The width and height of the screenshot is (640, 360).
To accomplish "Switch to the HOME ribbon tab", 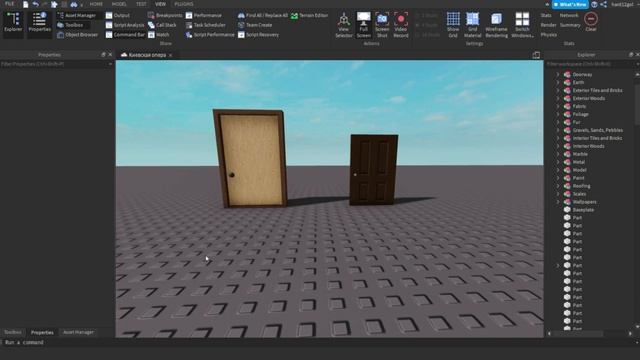I will tap(96, 4).
